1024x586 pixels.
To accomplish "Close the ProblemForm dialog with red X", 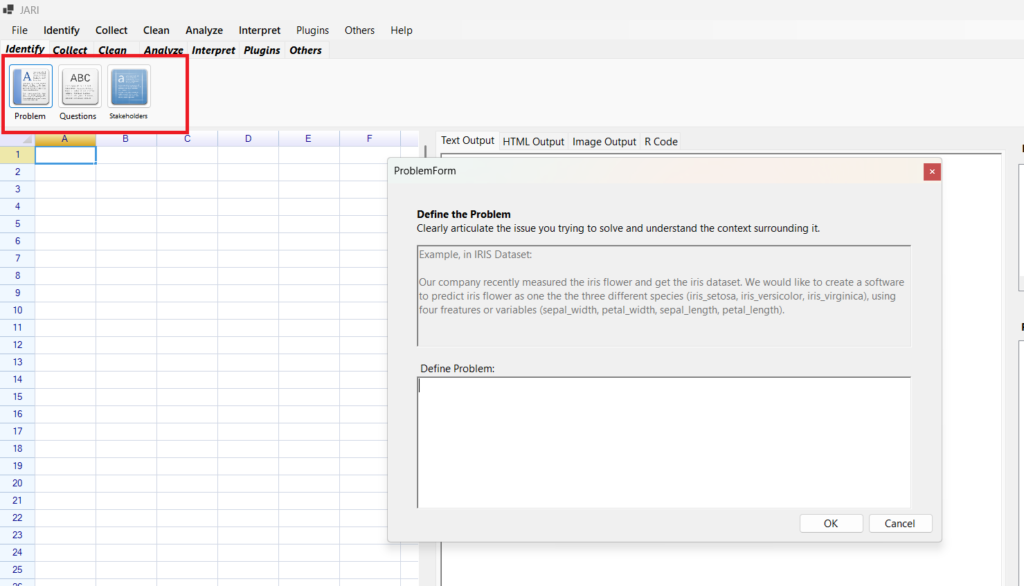I will tap(932, 171).
